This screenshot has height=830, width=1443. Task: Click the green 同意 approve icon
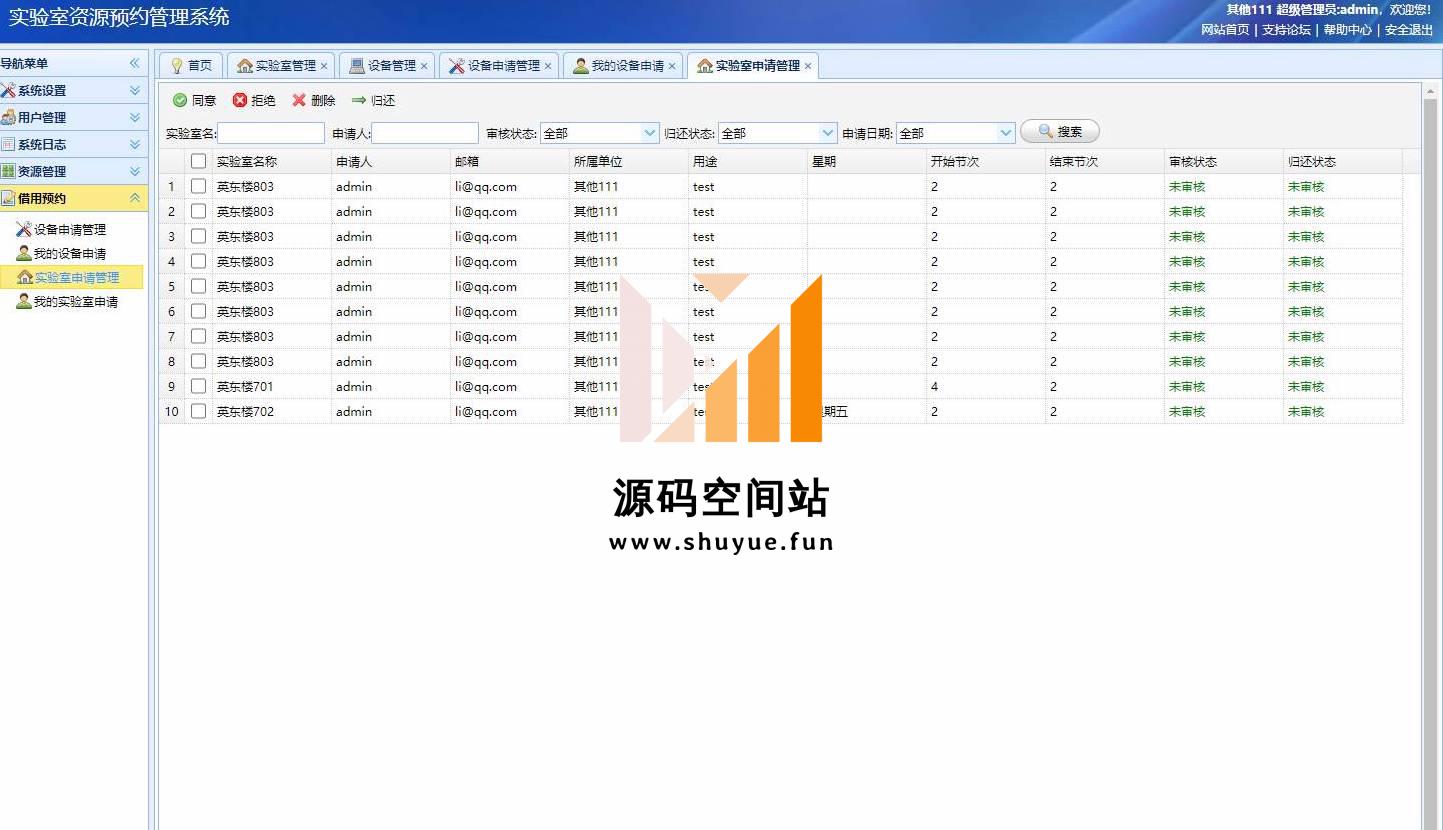click(180, 100)
